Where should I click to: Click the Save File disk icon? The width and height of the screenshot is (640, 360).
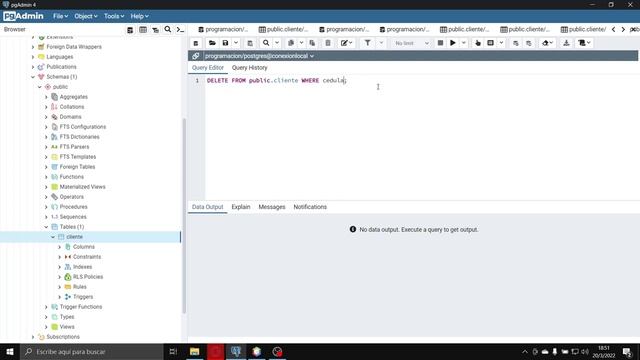coord(225,43)
